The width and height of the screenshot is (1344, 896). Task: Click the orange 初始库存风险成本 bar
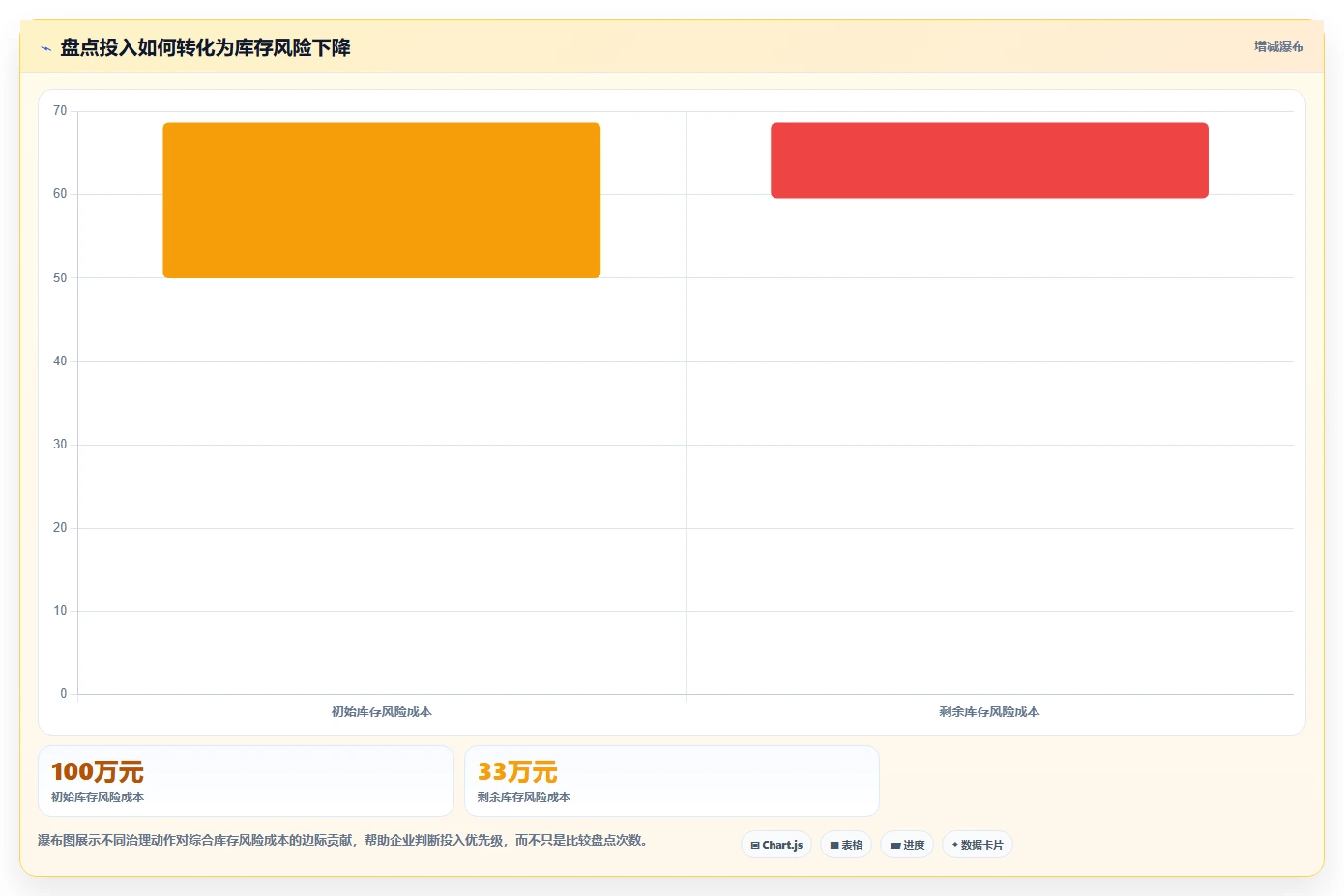[382, 200]
